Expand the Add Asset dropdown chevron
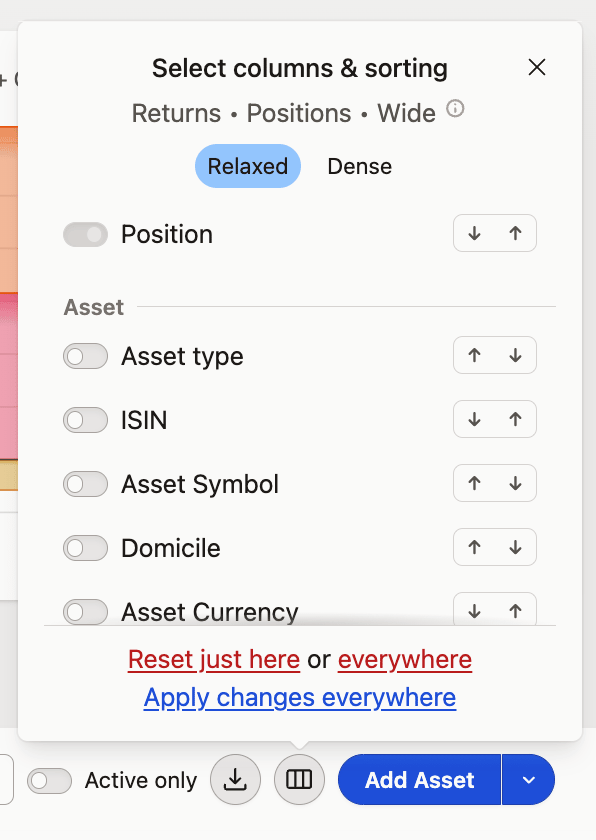The height and width of the screenshot is (840, 596). pyautogui.click(x=529, y=779)
